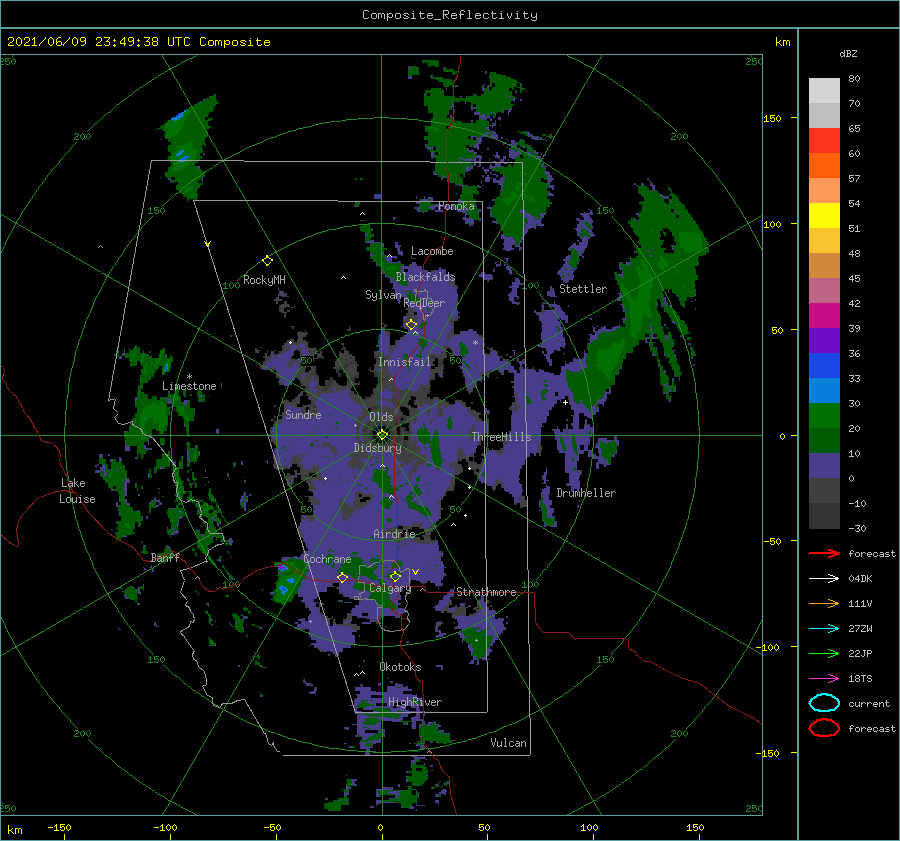Click the 18TS legend text
Image resolution: width=900 pixels, height=841 pixels.
(860, 679)
